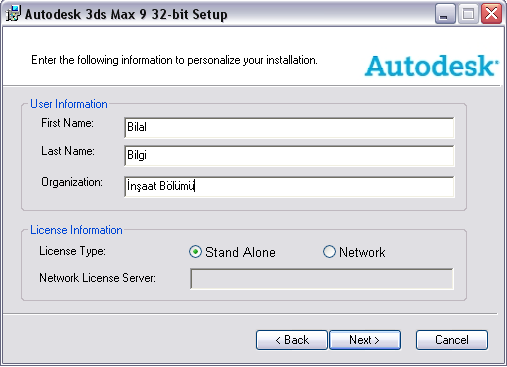This screenshot has height=367, width=507.
Task: Close the setup window
Action: coord(491,14)
